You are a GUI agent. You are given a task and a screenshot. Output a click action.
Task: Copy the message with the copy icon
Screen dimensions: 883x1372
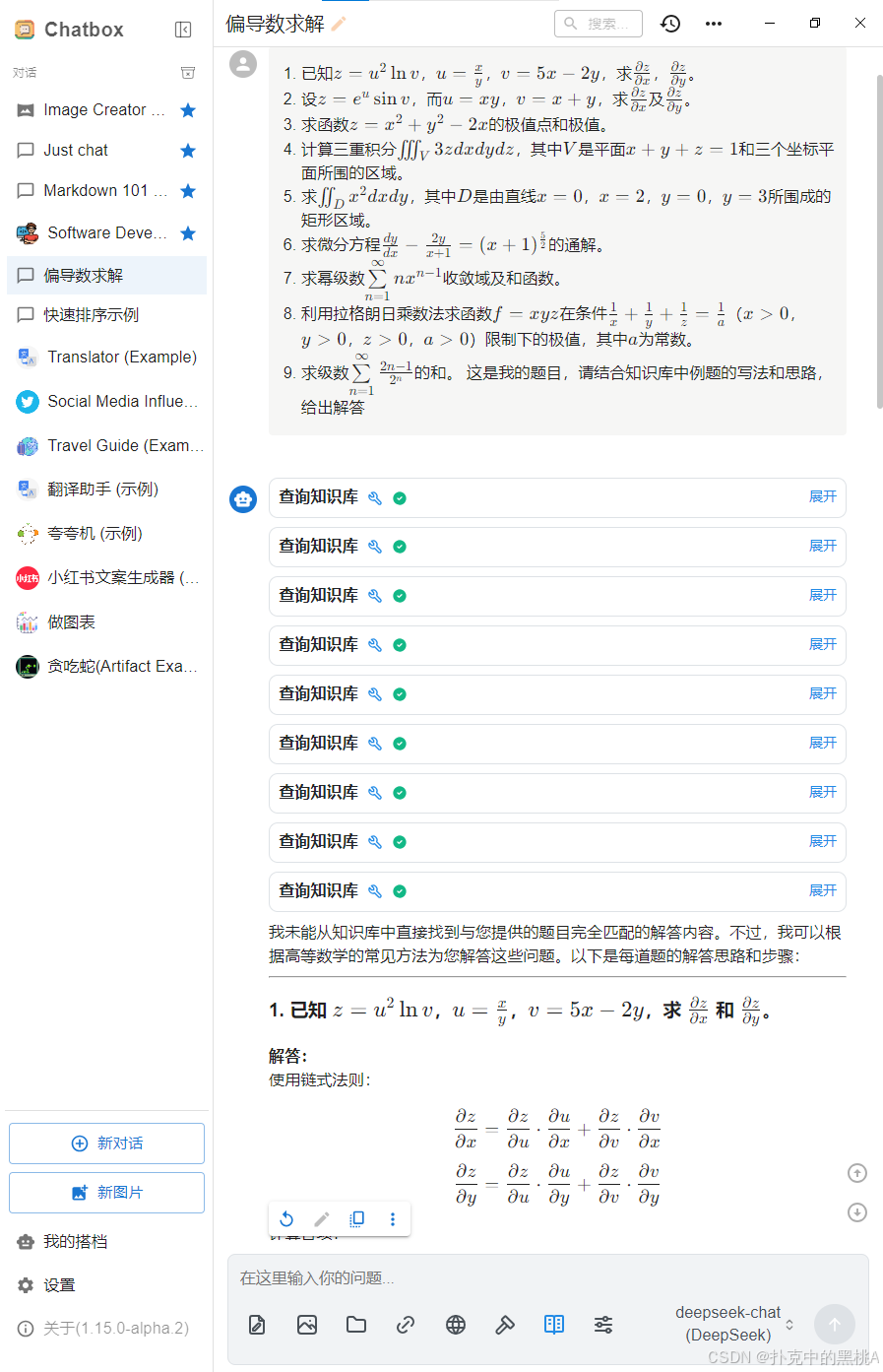(357, 1218)
